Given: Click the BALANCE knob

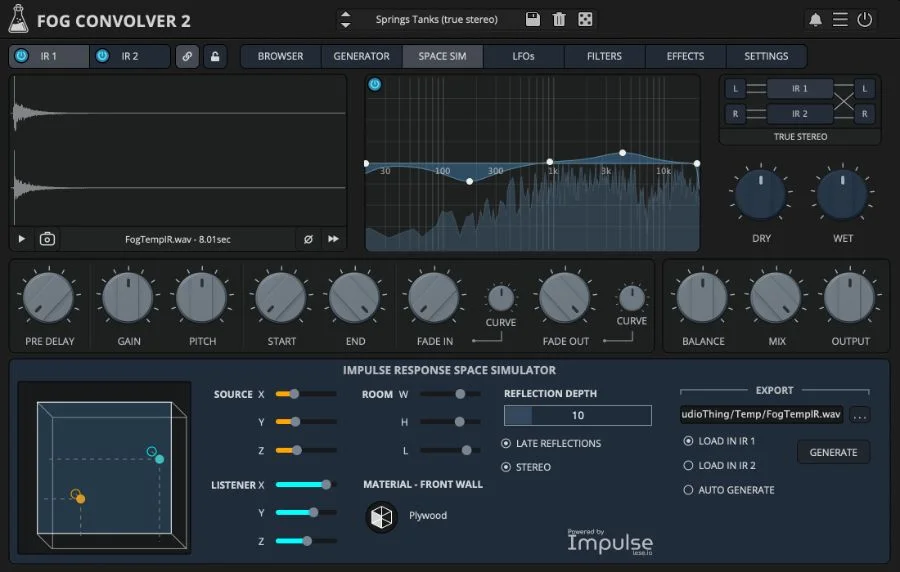Looking at the screenshot, I should coord(703,298).
